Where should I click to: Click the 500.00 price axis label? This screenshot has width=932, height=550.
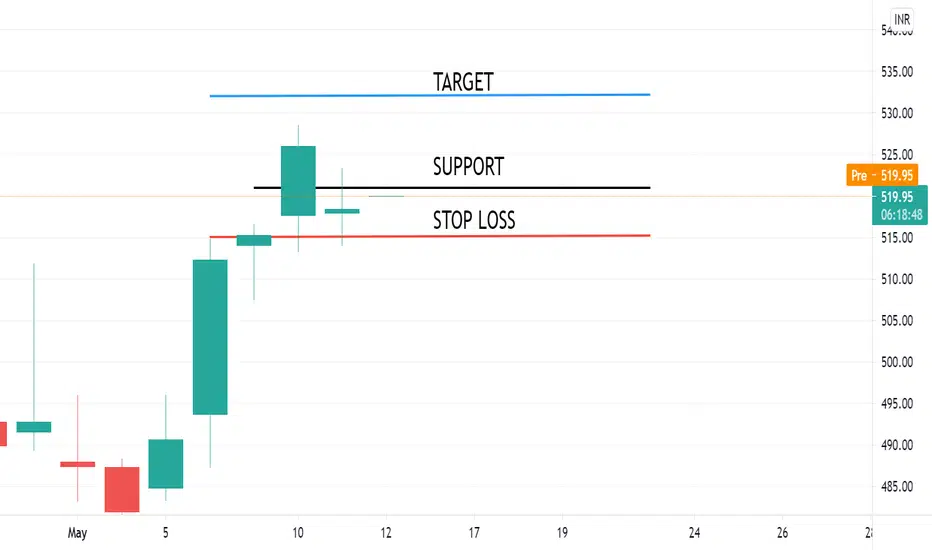[897, 362]
